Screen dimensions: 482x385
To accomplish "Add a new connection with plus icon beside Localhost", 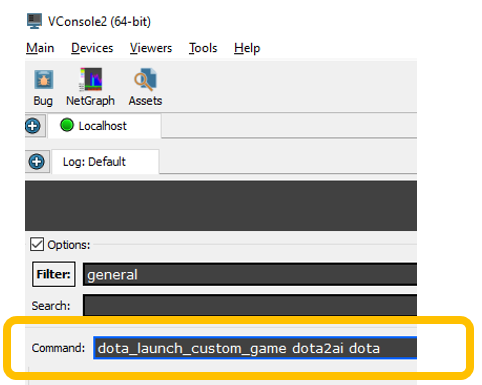I will (33, 126).
